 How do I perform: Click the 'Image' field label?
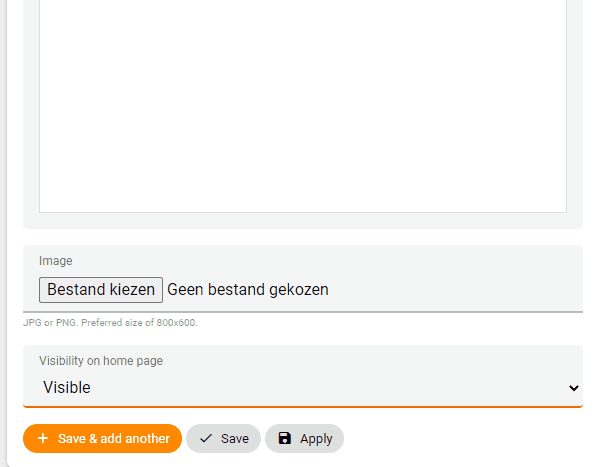coord(56,261)
